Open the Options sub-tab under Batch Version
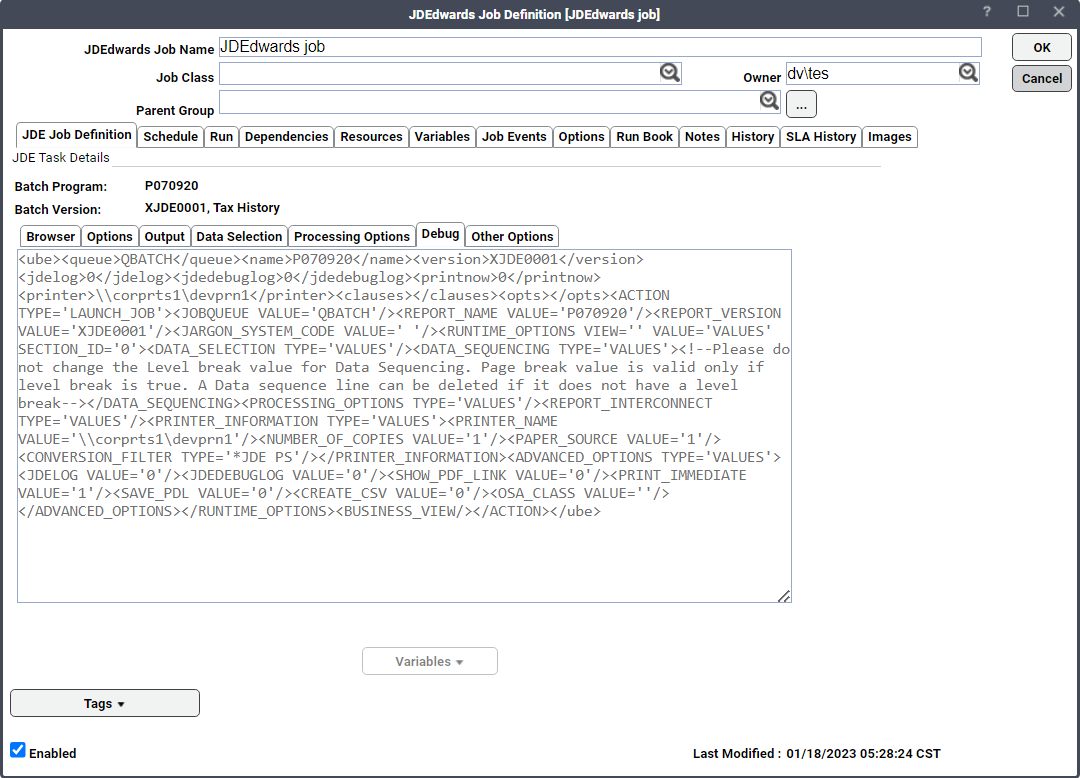 [110, 236]
